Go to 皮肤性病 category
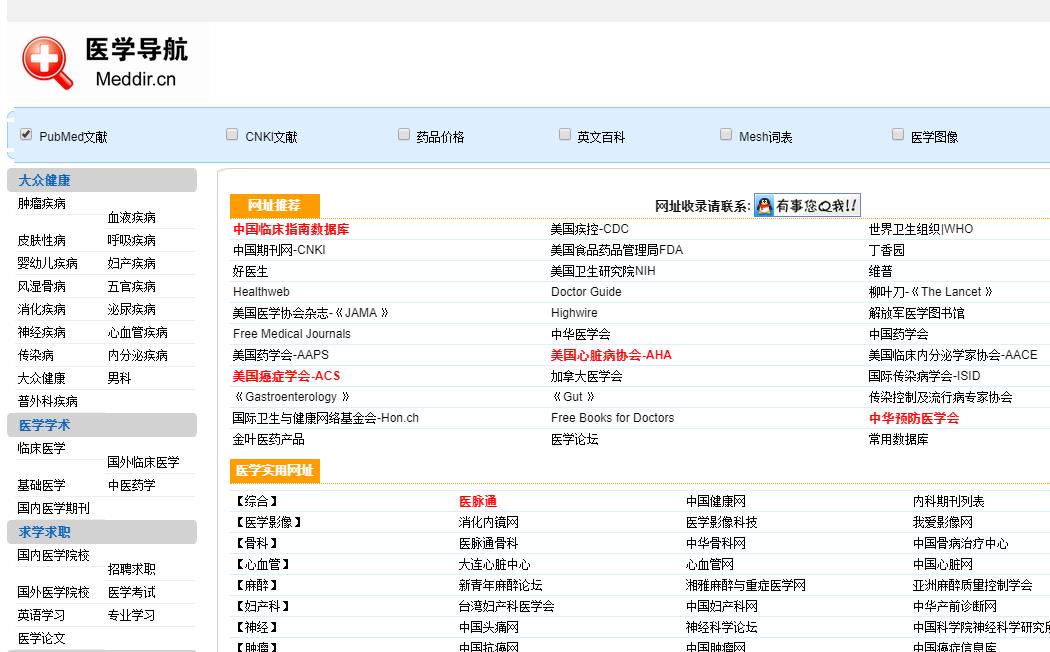The width and height of the screenshot is (1050, 652). tap(42, 240)
